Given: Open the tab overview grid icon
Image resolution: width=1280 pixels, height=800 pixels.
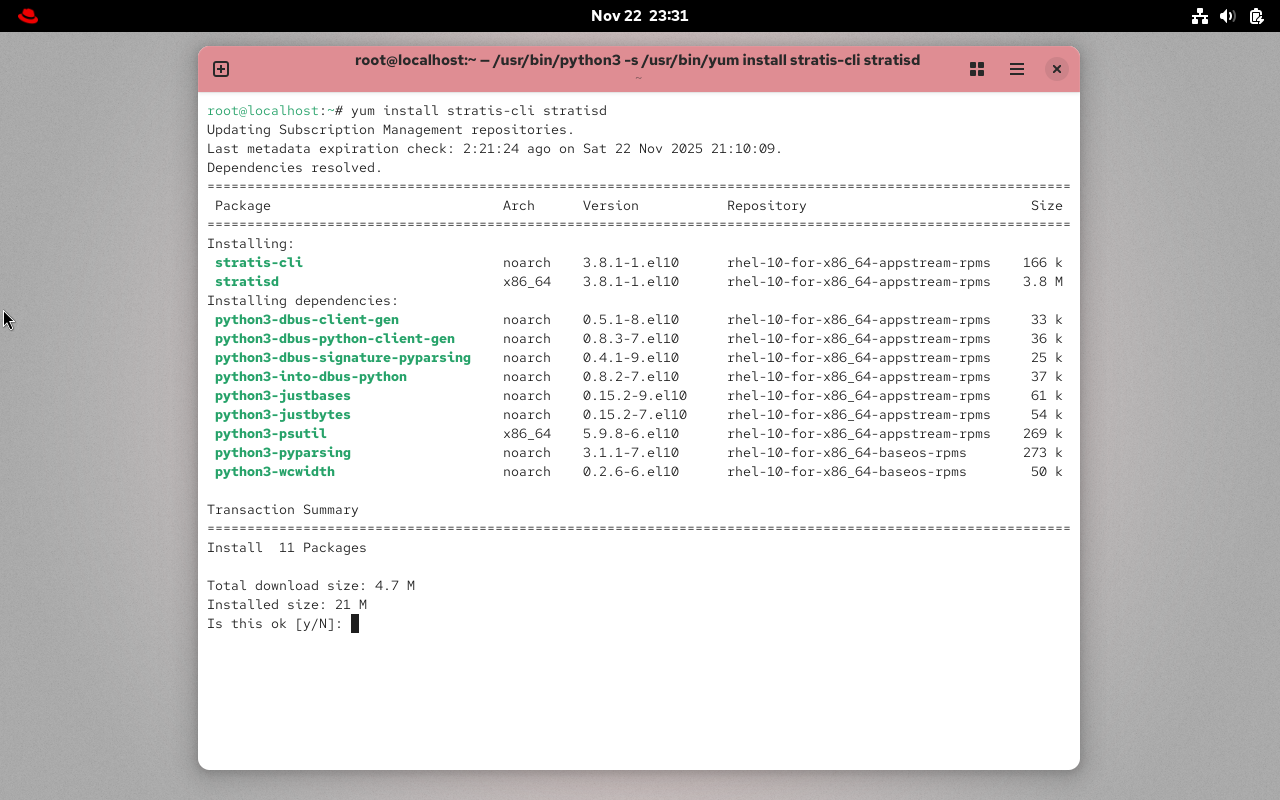Looking at the screenshot, I should point(977,69).
